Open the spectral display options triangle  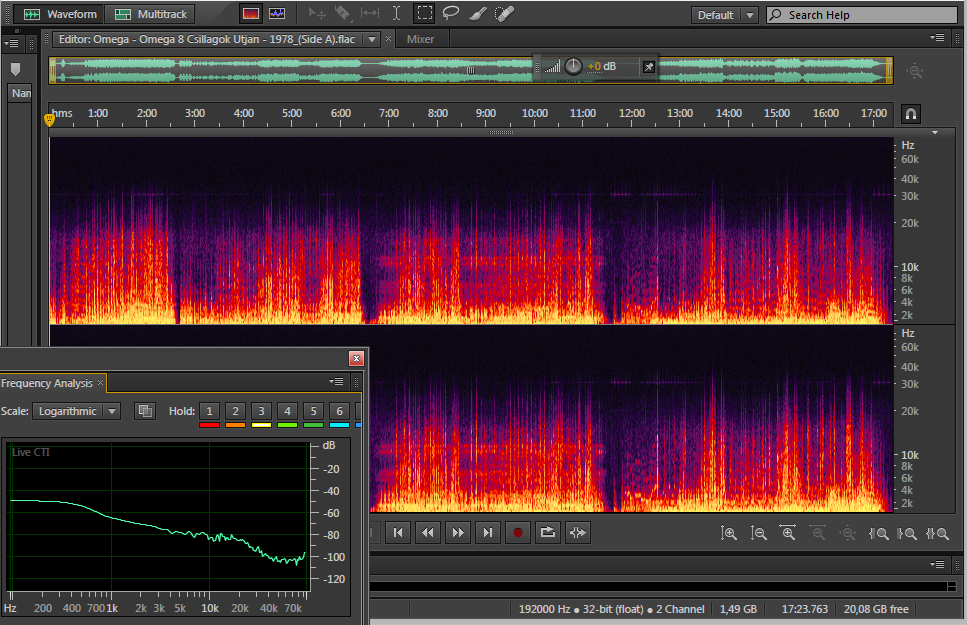point(935,133)
